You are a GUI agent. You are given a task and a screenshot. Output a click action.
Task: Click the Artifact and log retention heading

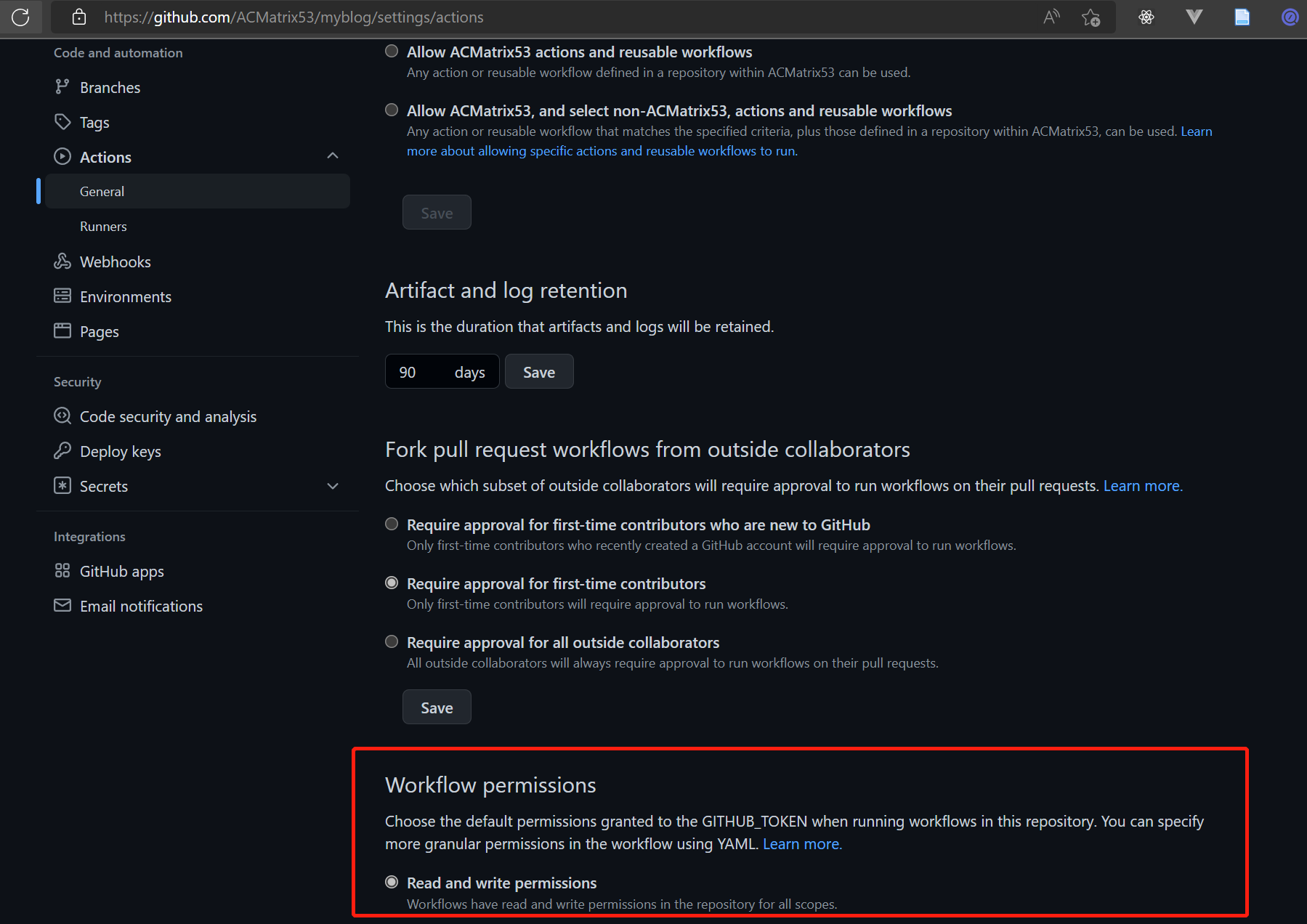click(x=506, y=290)
